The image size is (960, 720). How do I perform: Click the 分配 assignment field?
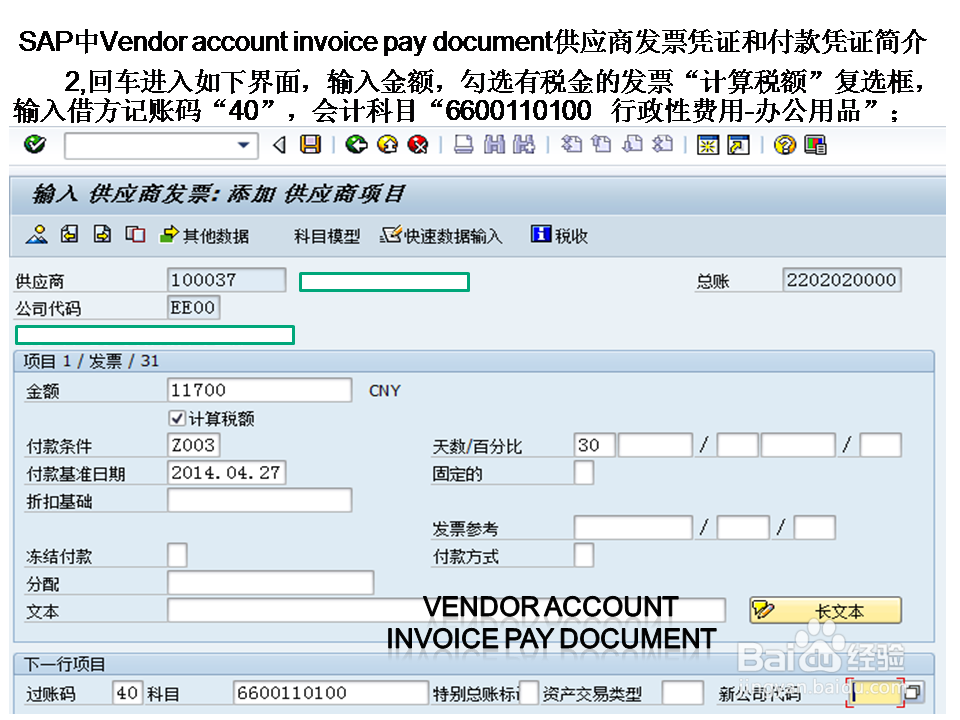(x=271, y=583)
